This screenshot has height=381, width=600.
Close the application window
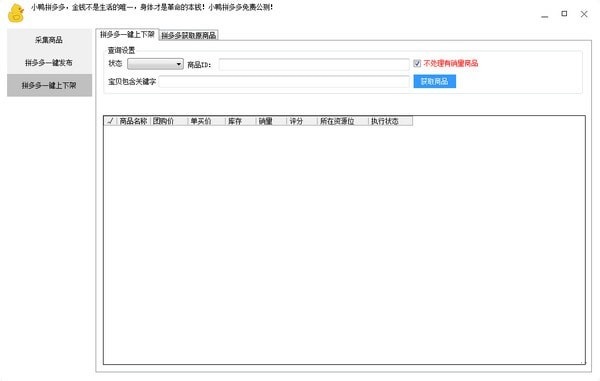click(584, 14)
